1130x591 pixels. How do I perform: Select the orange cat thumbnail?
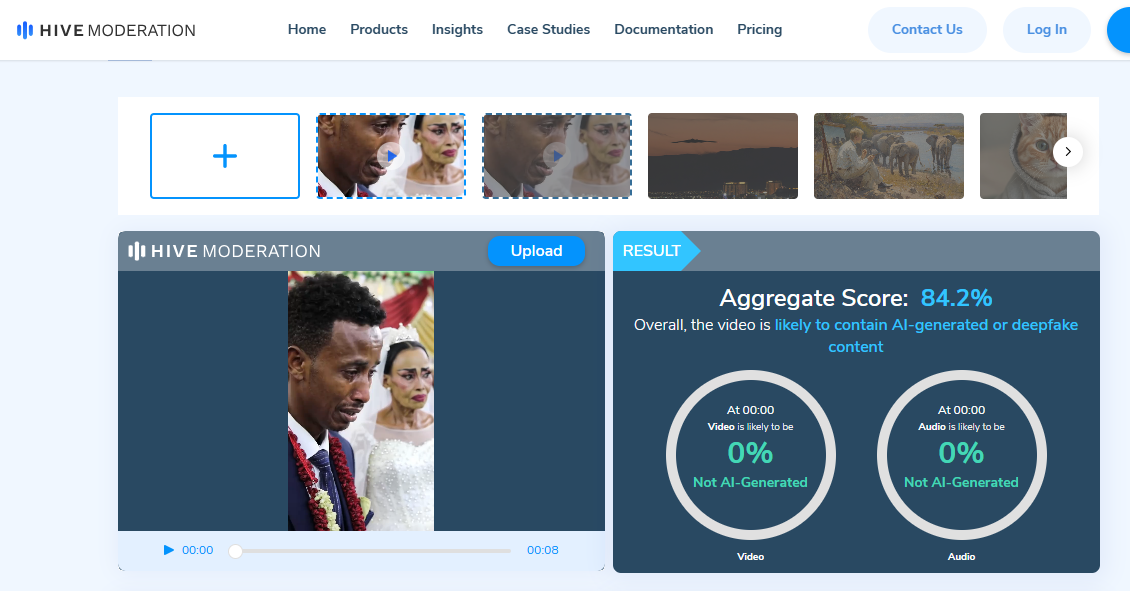pyautogui.click(x=1020, y=156)
